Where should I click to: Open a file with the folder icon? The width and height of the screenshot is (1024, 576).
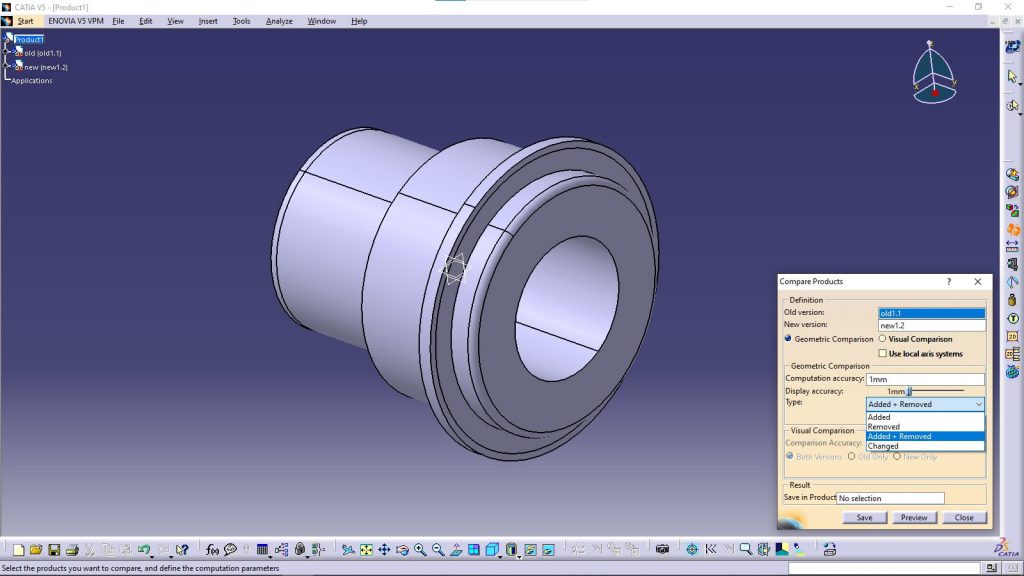tap(36, 550)
